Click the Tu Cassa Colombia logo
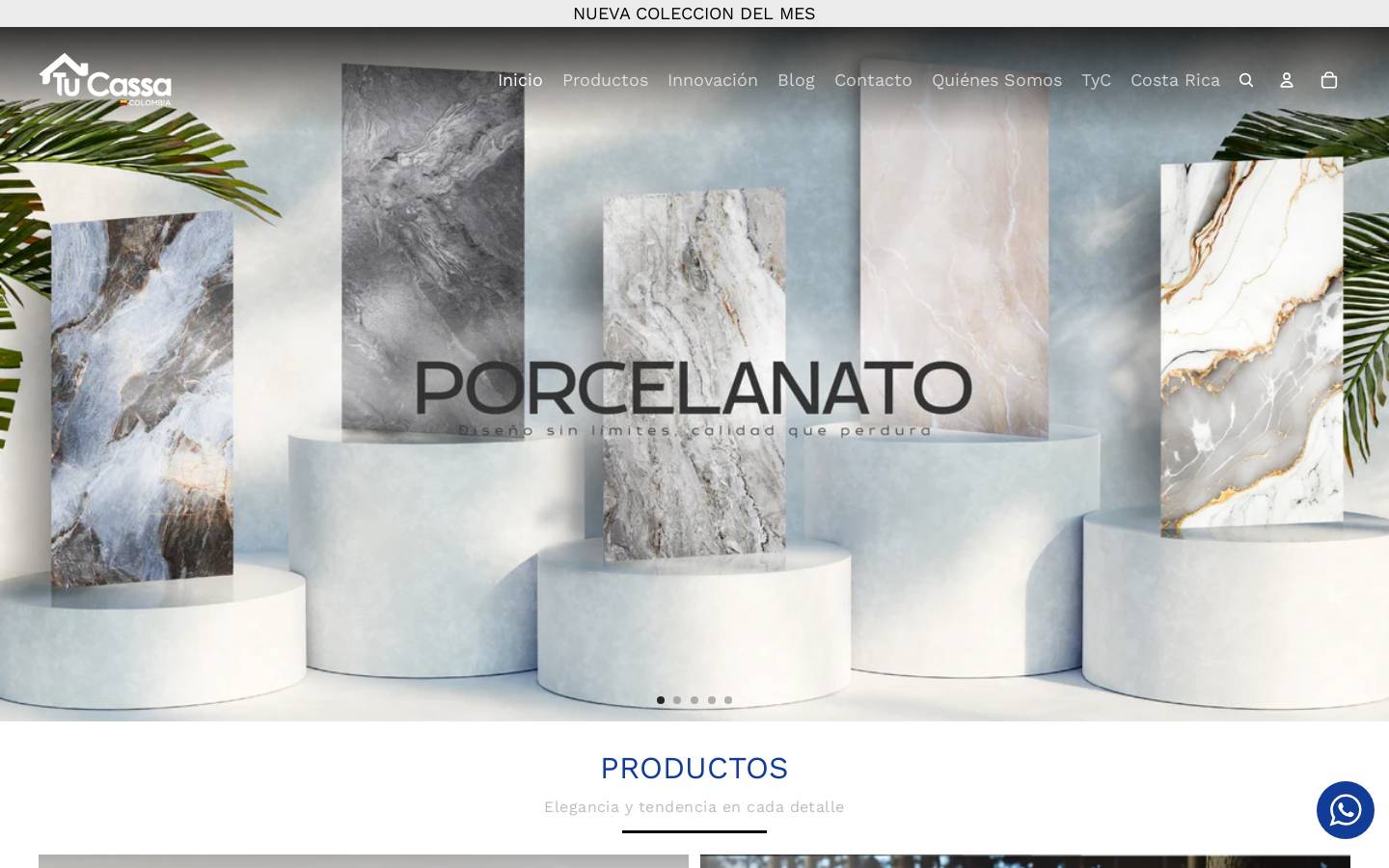1389x868 pixels. pyautogui.click(x=105, y=79)
